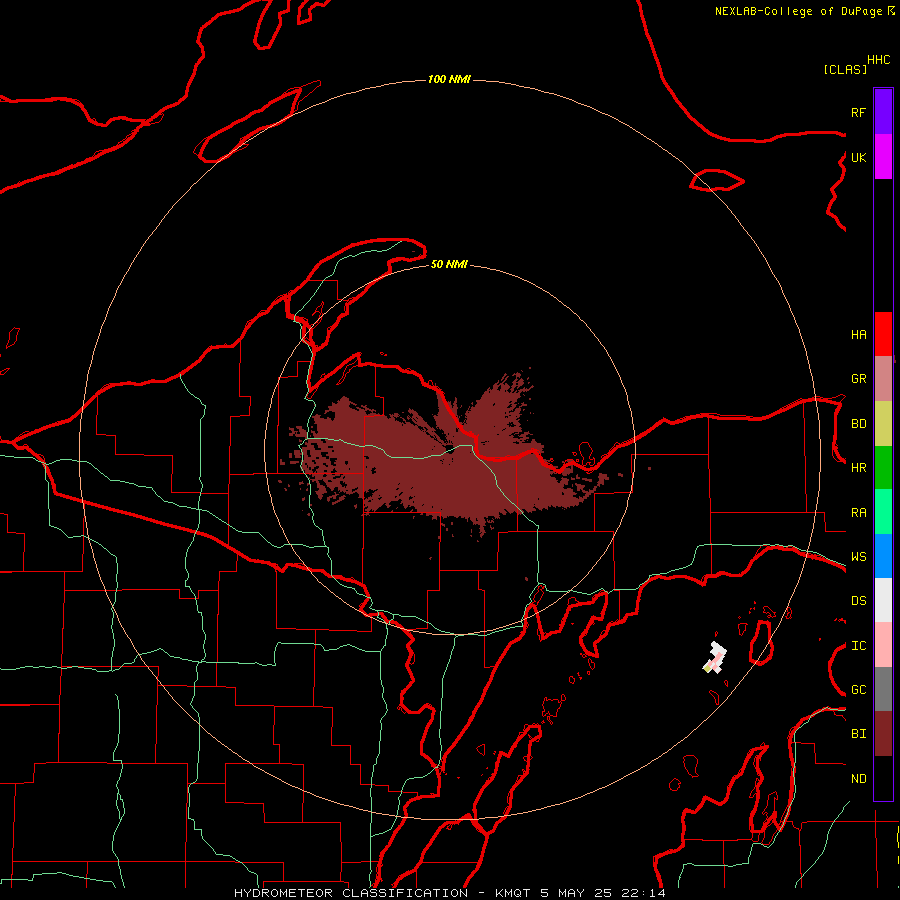Viewport: 900px width, 900px height.
Task: Click the RF purple legend swatch
Action: tap(883, 111)
